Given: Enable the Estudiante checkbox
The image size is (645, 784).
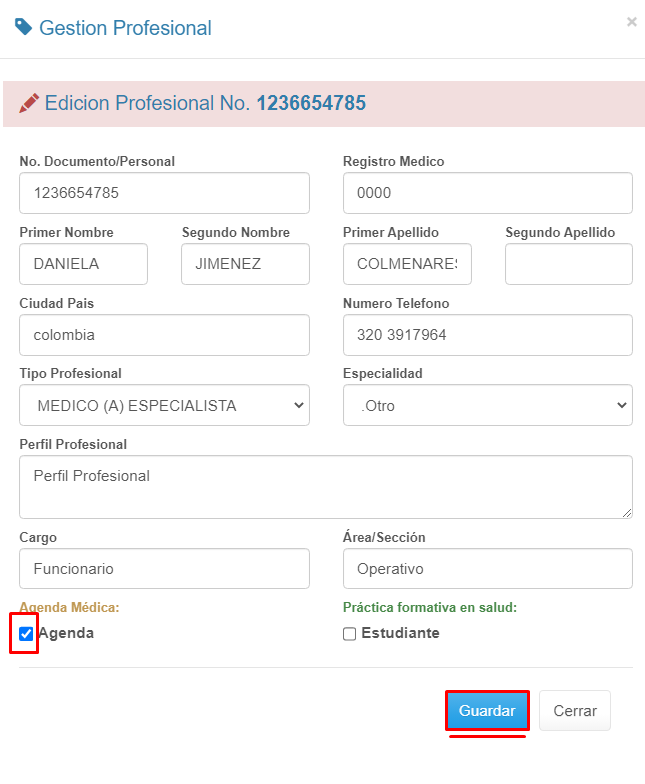Looking at the screenshot, I should click(349, 634).
